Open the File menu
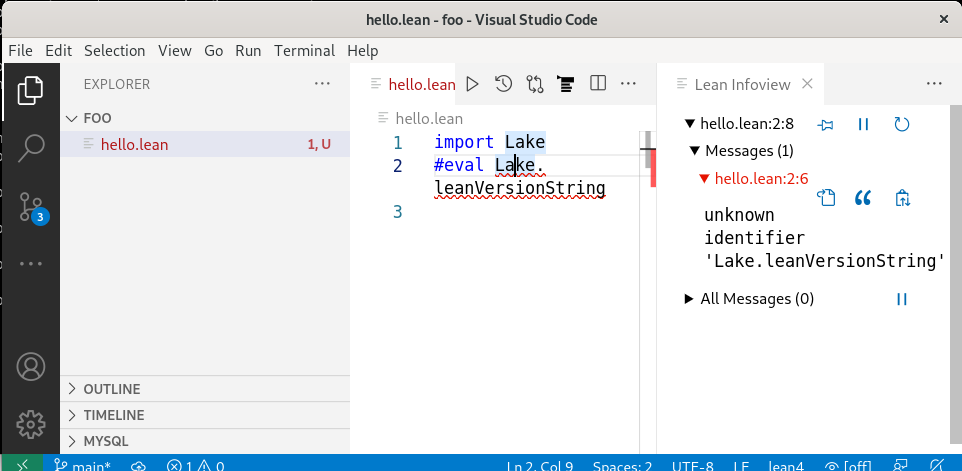The width and height of the screenshot is (962, 471). [x=20, y=50]
